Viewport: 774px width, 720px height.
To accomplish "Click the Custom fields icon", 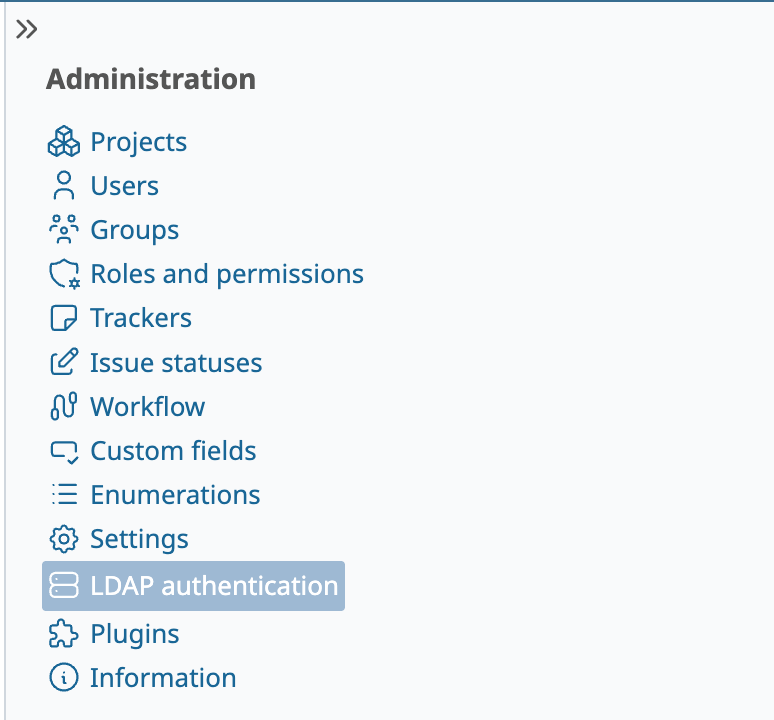I will 64,451.
